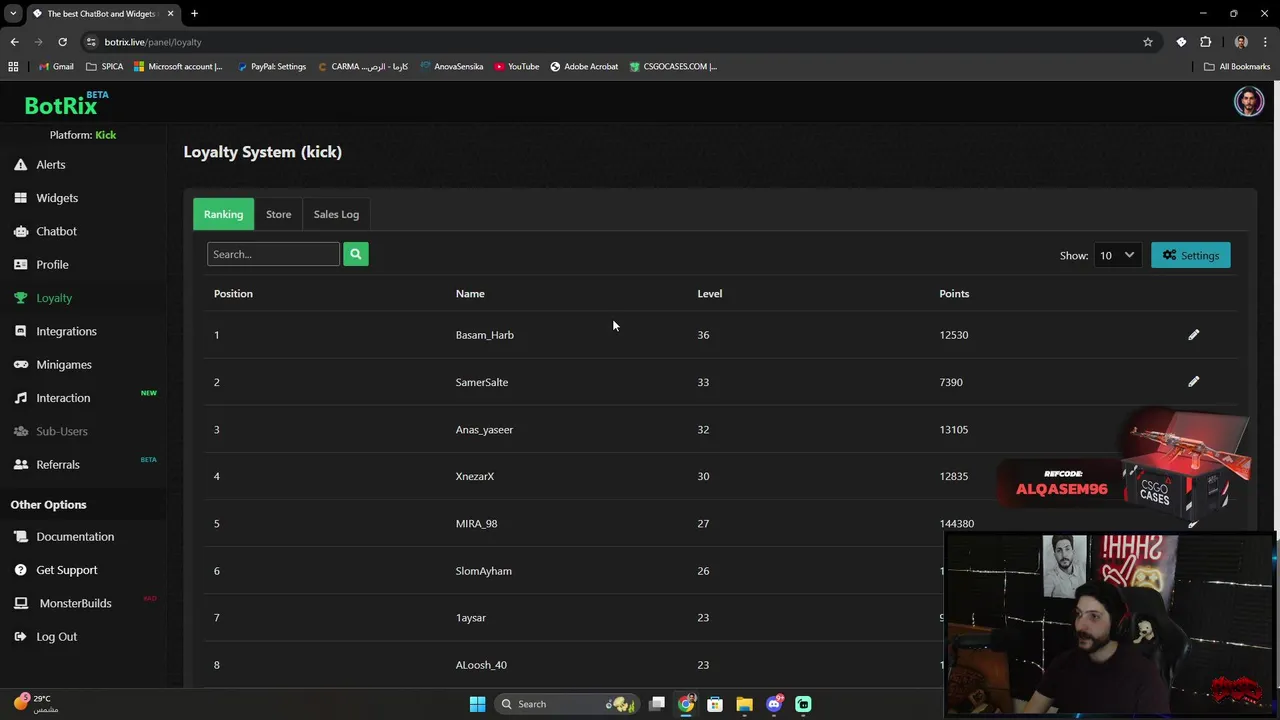
Task: Open the Chrome profile avatar
Action: [1241, 42]
